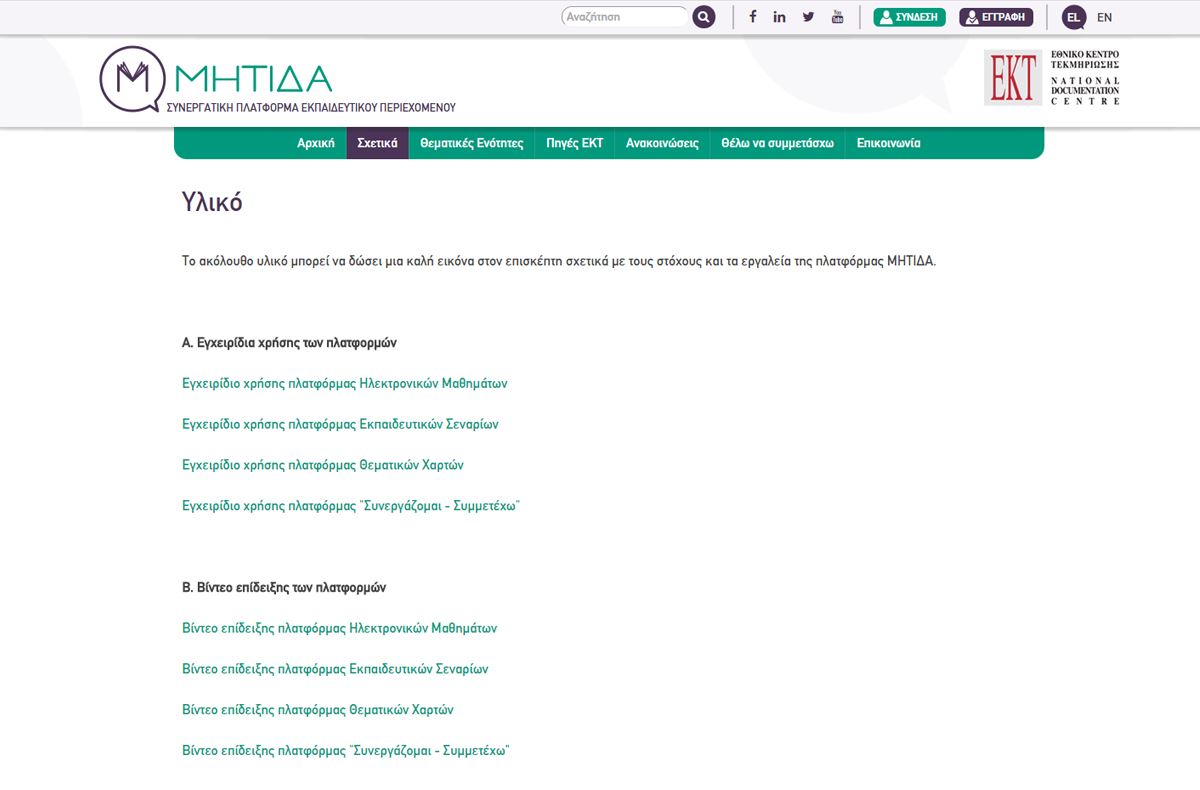The image size is (1200, 790).
Task: Open Εγχειρίδιο χρήσης πλατφόρμας Εκπαιδευτικών Σεναρίων link
Action: pyautogui.click(x=340, y=424)
